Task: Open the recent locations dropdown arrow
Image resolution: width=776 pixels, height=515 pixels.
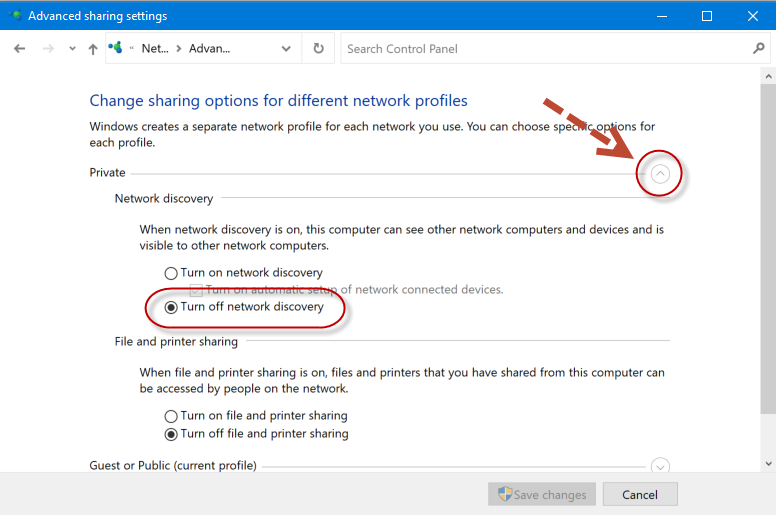Action: [72, 48]
